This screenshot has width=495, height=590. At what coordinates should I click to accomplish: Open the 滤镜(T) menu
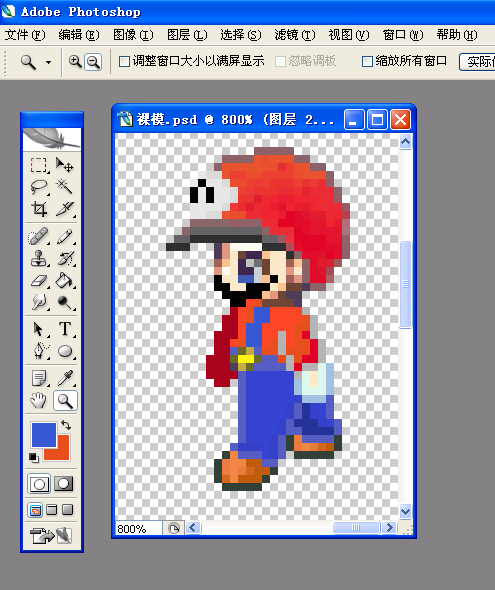(x=295, y=35)
